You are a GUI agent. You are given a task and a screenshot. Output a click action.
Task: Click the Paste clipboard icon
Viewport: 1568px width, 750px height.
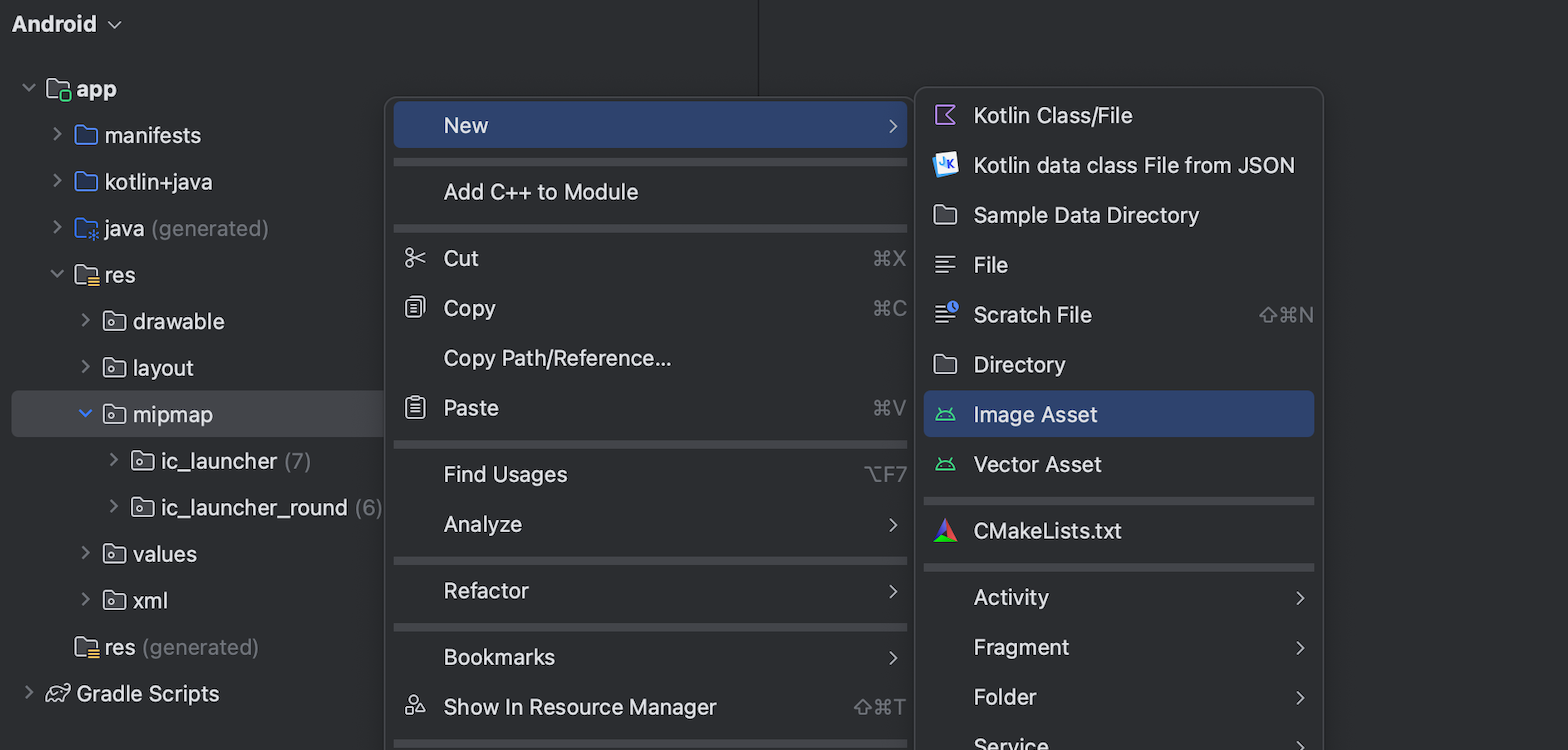tap(415, 408)
